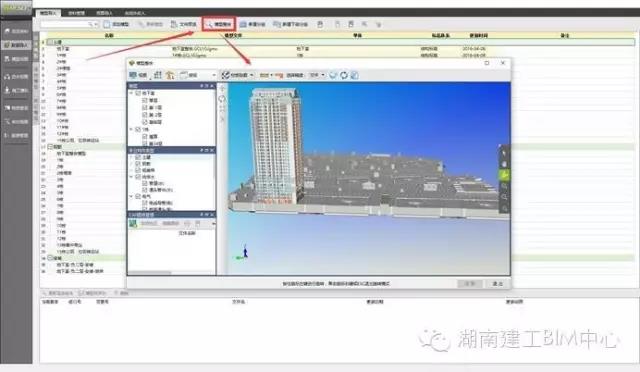This screenshot has width=640, height=372.
Task: Click the top icon on viewport right strip
Action: coord(504,153)
